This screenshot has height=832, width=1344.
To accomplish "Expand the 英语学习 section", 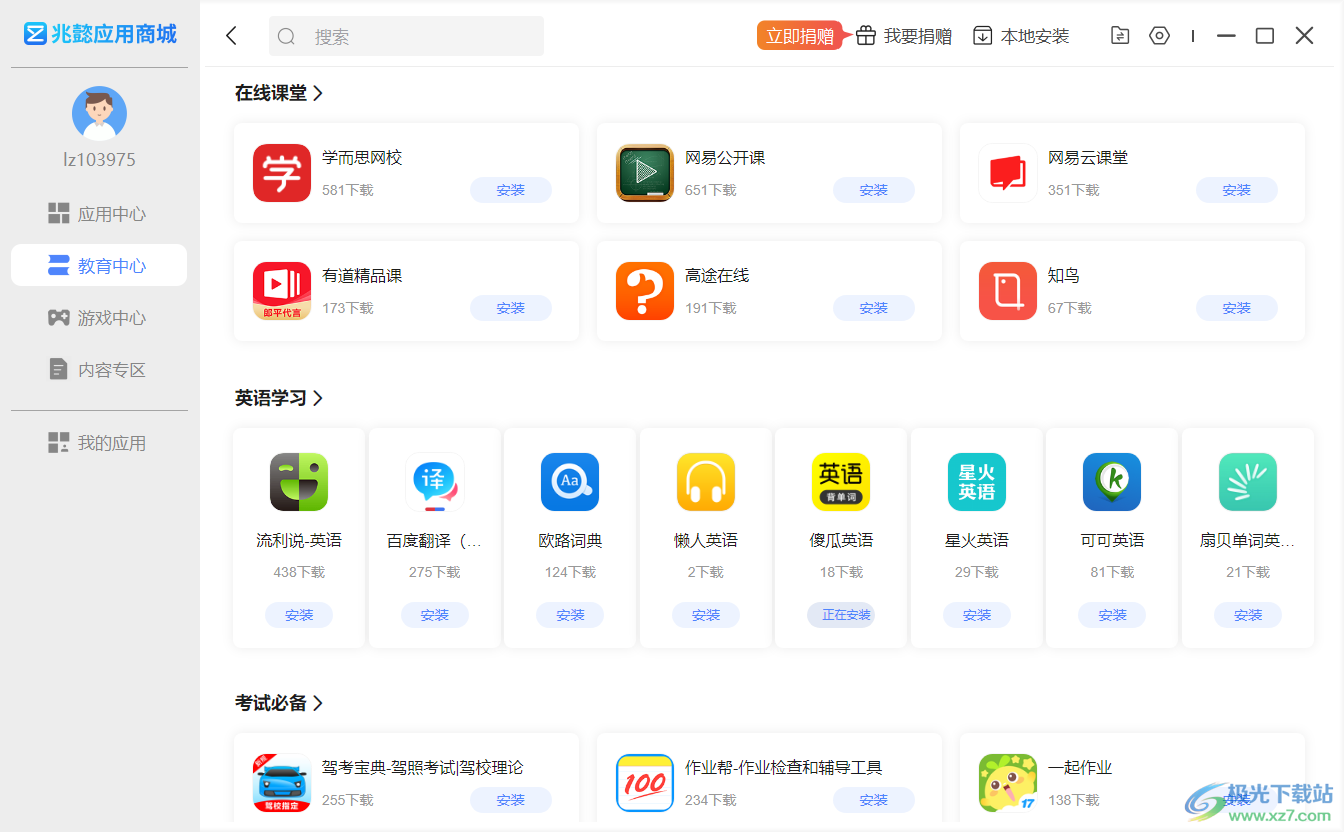I will 279,398.
